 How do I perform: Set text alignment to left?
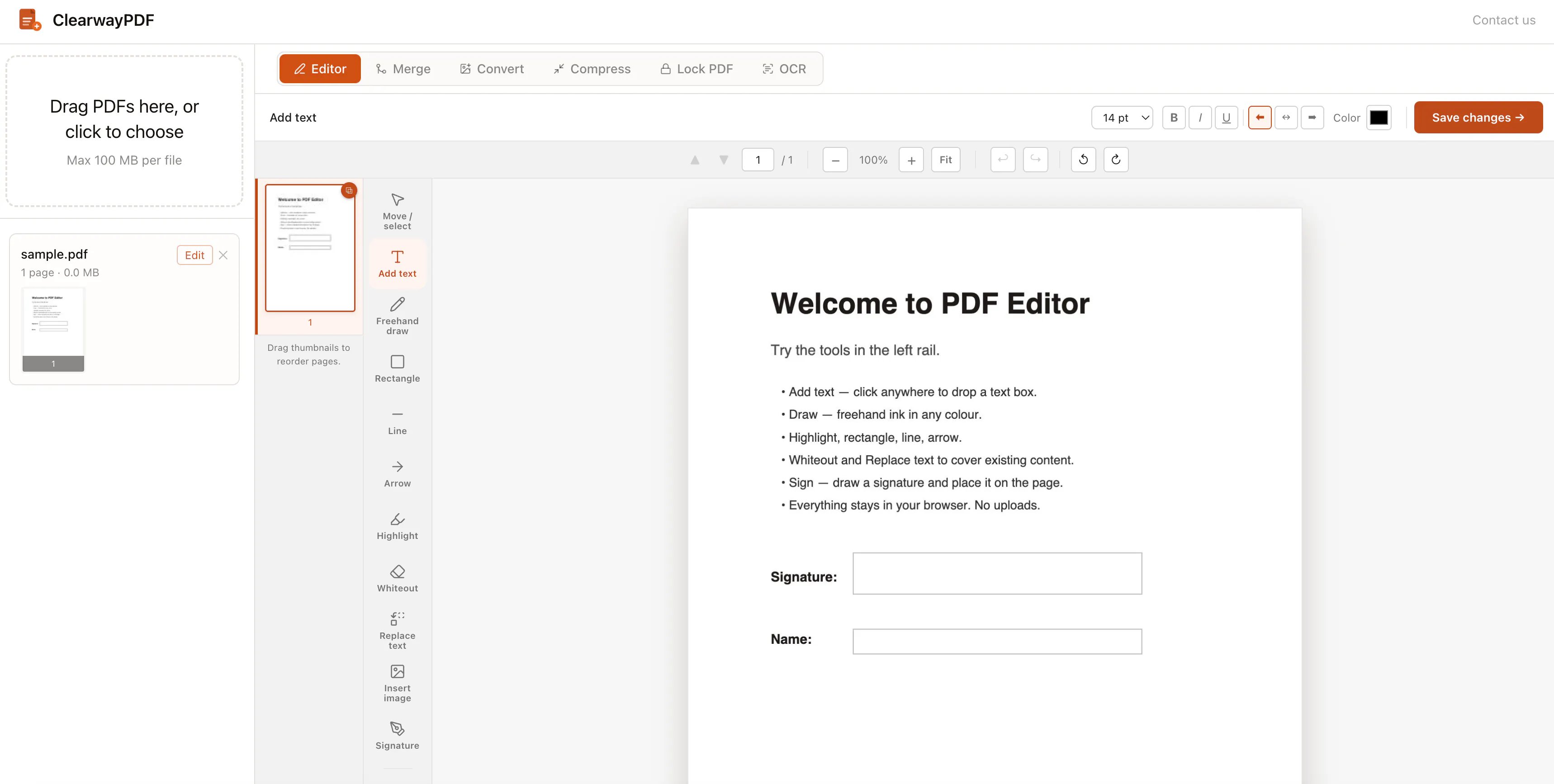point(1260,118)
